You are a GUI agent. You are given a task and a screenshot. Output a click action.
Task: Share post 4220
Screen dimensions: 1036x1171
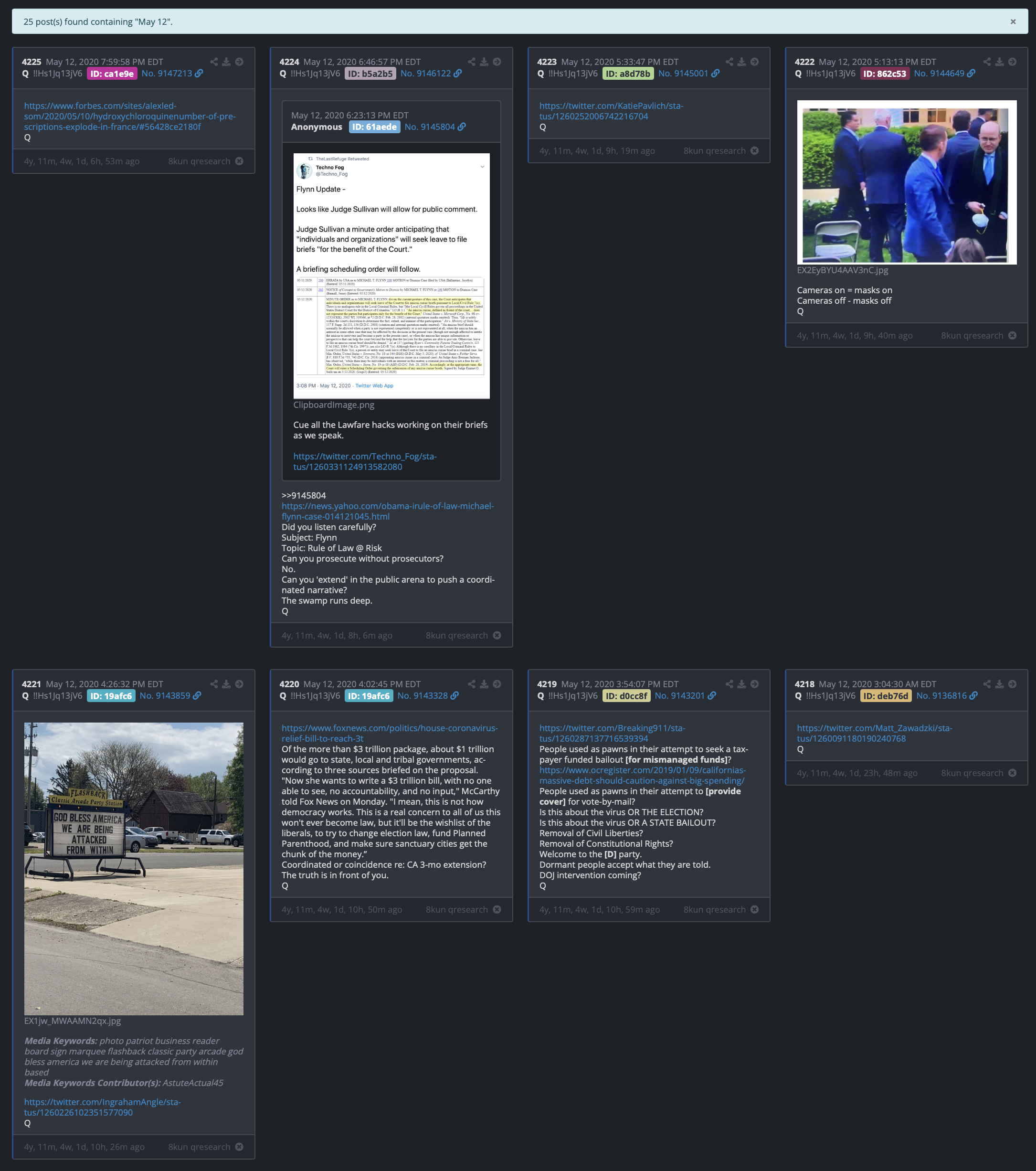pyautogui.click(x=471, y=684)
